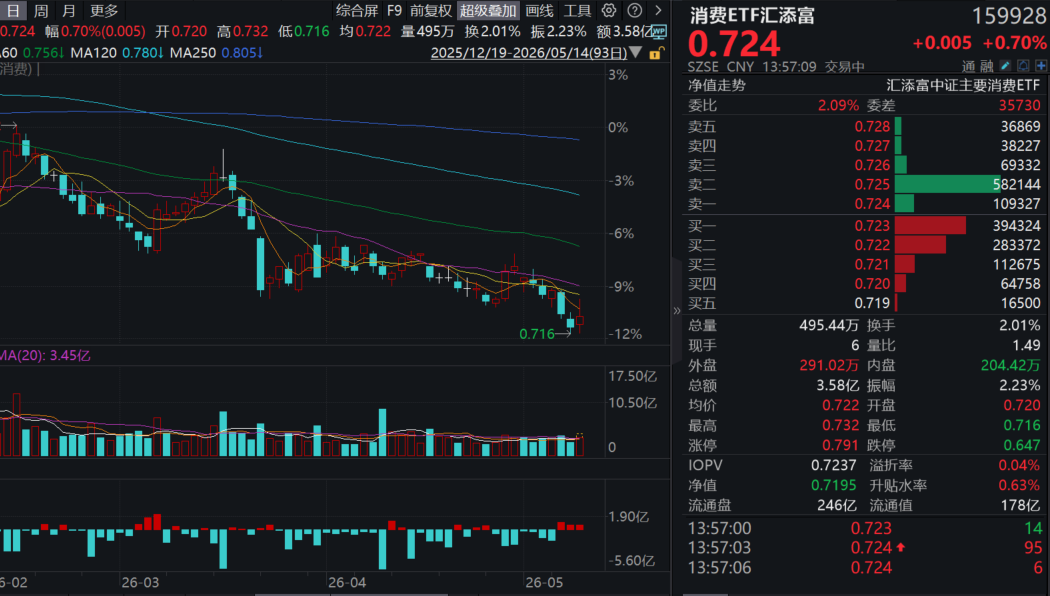Collapse the quote side panel with the » handle
This screenshot has height=596, width=1050.
(676, 310)
